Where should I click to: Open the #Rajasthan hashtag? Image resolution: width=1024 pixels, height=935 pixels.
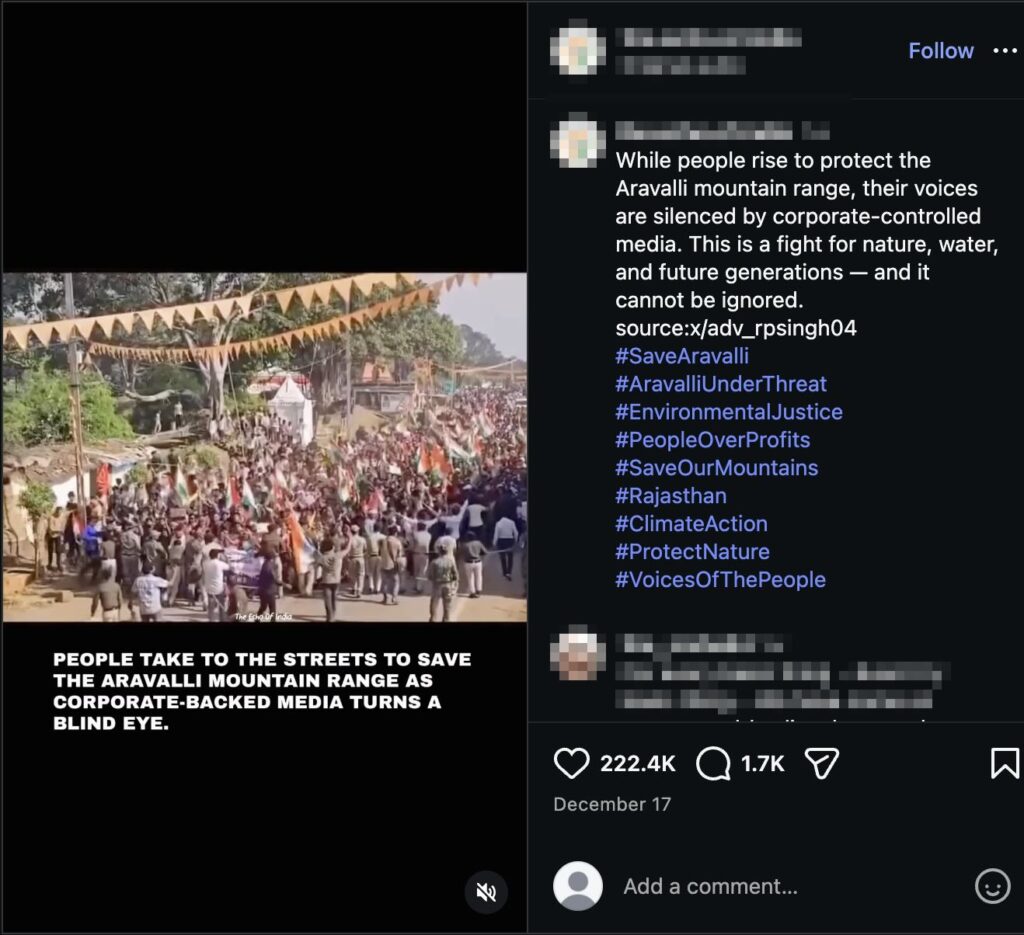(x=671, y=496)
